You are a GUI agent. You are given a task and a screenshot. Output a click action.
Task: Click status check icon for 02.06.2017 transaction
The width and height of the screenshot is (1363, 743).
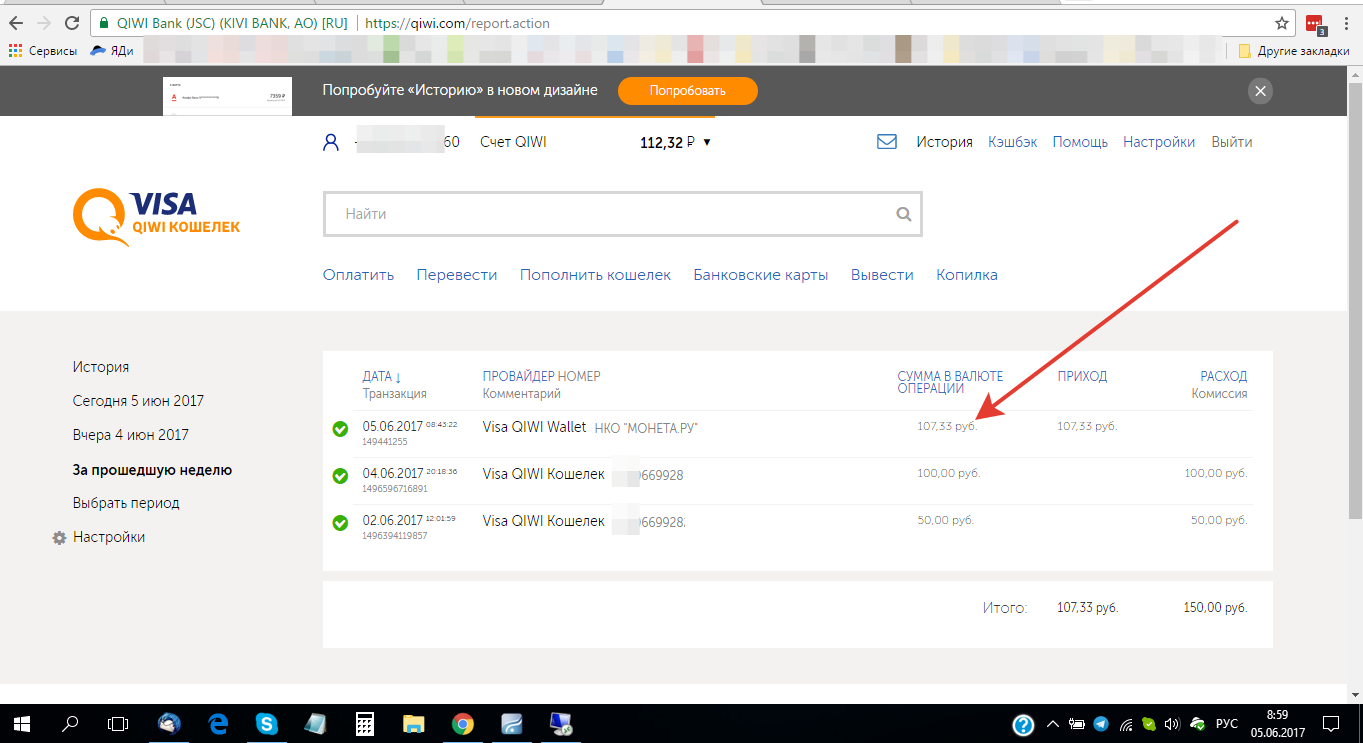(340, 523)
